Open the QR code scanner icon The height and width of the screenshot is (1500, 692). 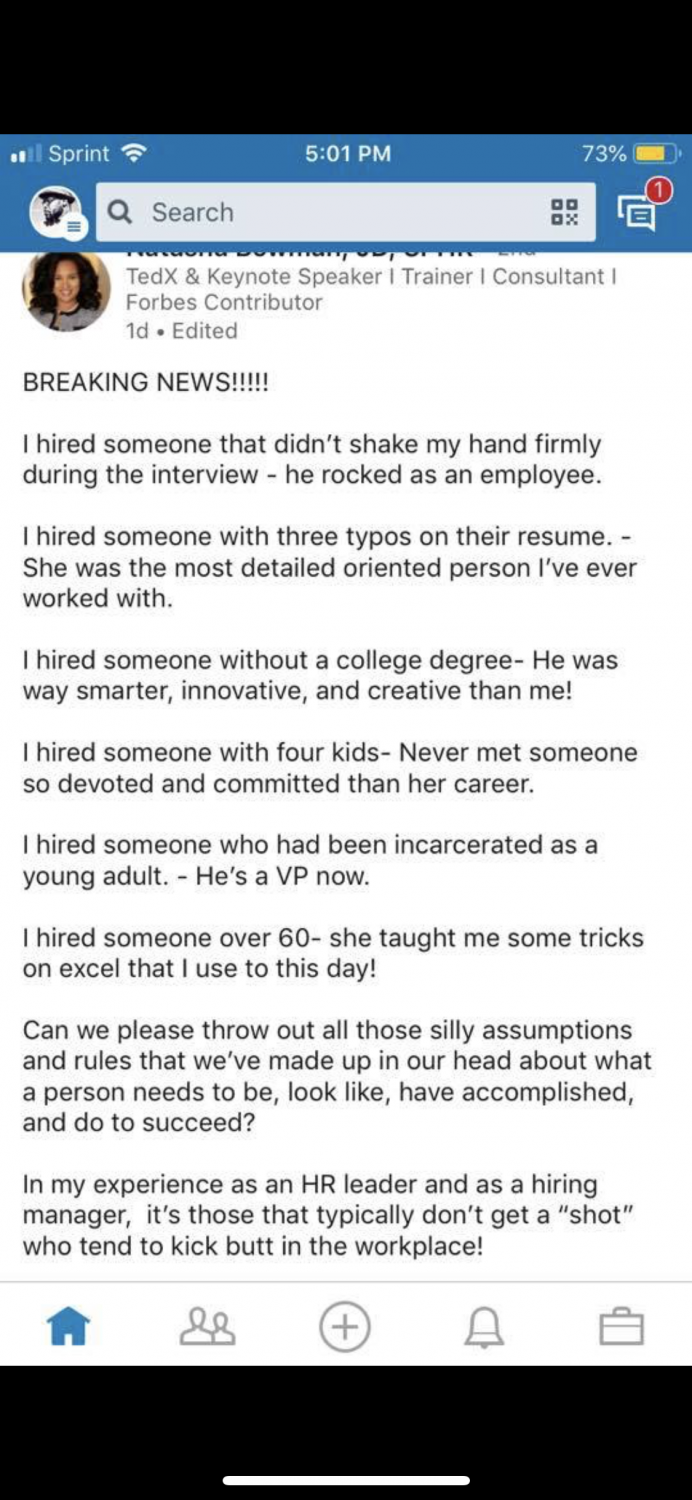[x=565, y=212]
